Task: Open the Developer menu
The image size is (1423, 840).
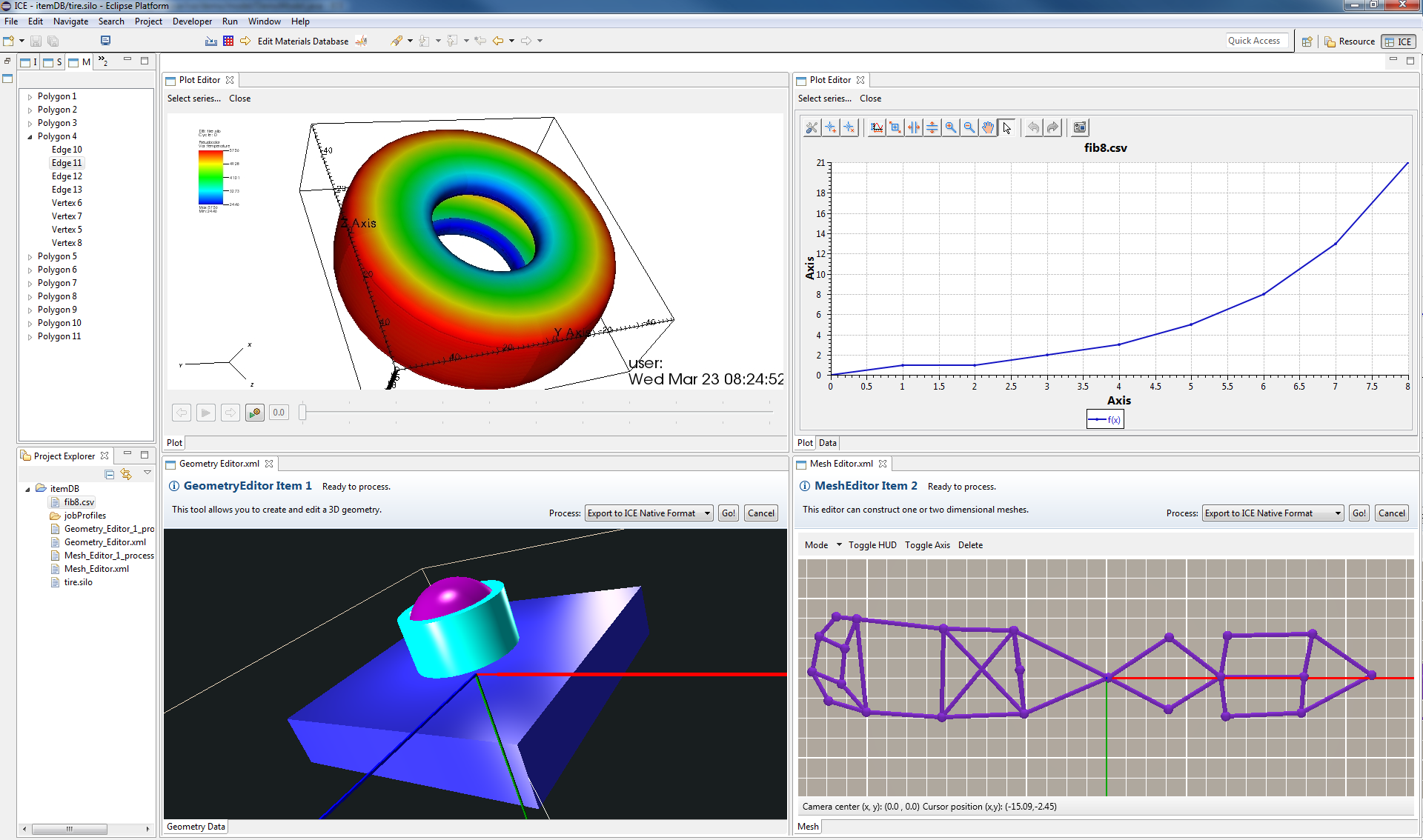Action: [x=192, y=21]
